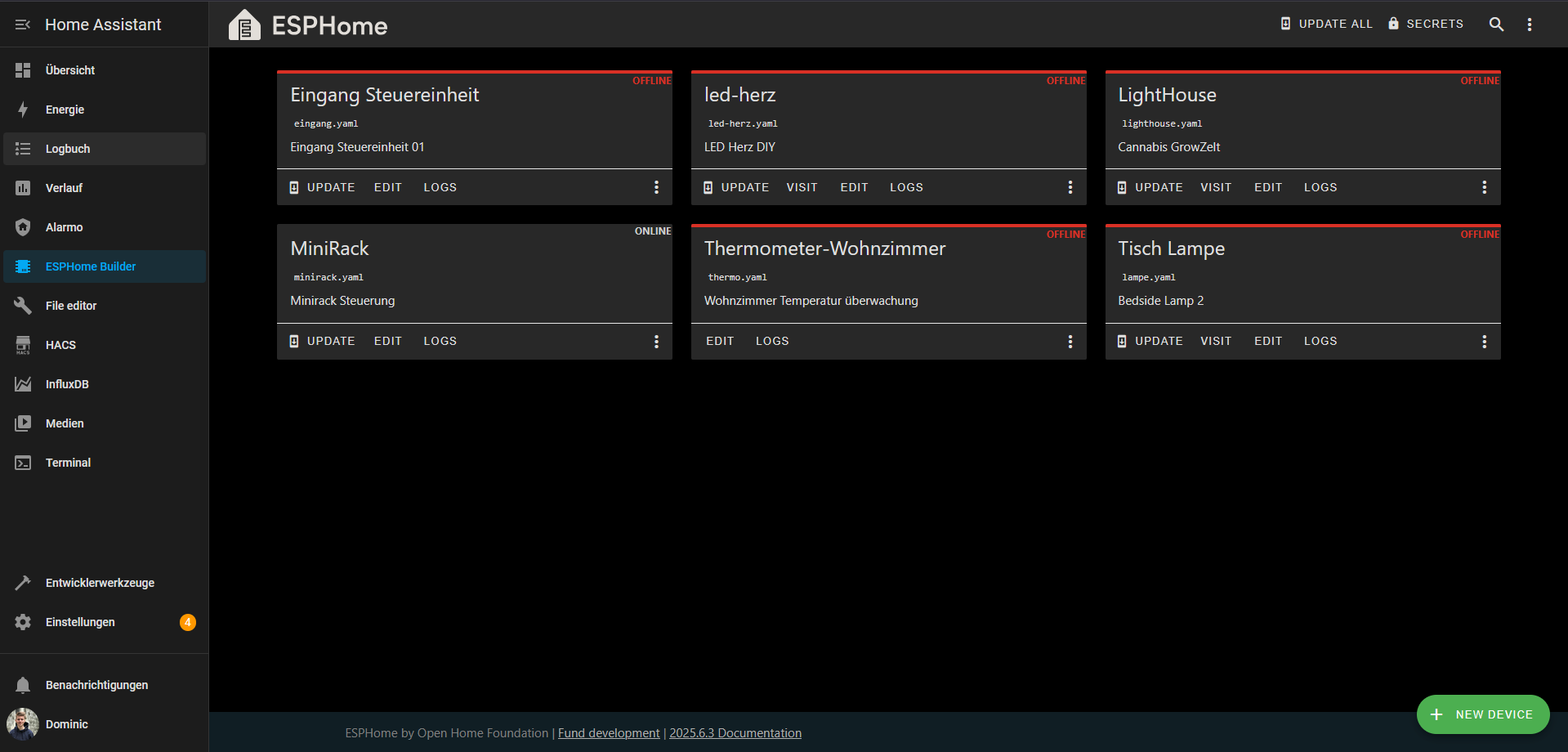The width and height of the screenshot is (1568, 752).
Task: Open LightHouse card overflow menu
Action: point(1485,187)
